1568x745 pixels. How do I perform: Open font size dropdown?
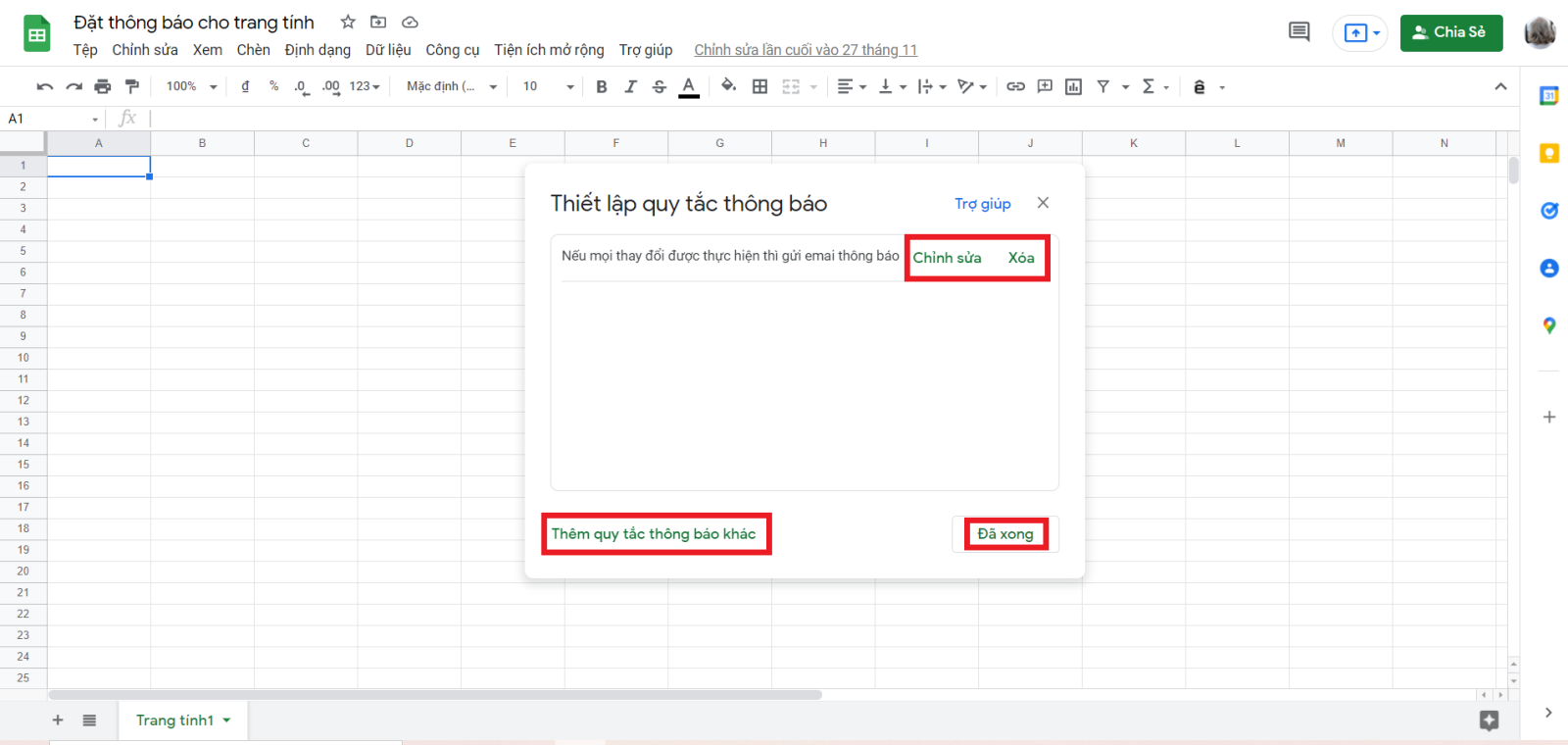548,86
